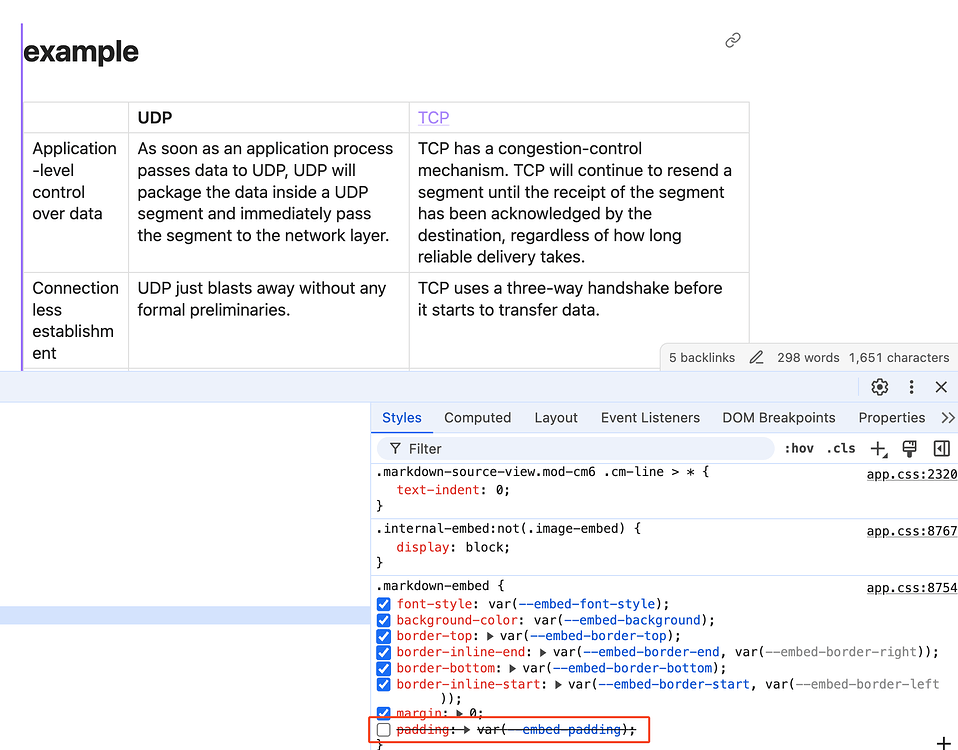This screenshot has width=958, height=750.
Task: Click the filter funnel icon
Action: point(395,449)
